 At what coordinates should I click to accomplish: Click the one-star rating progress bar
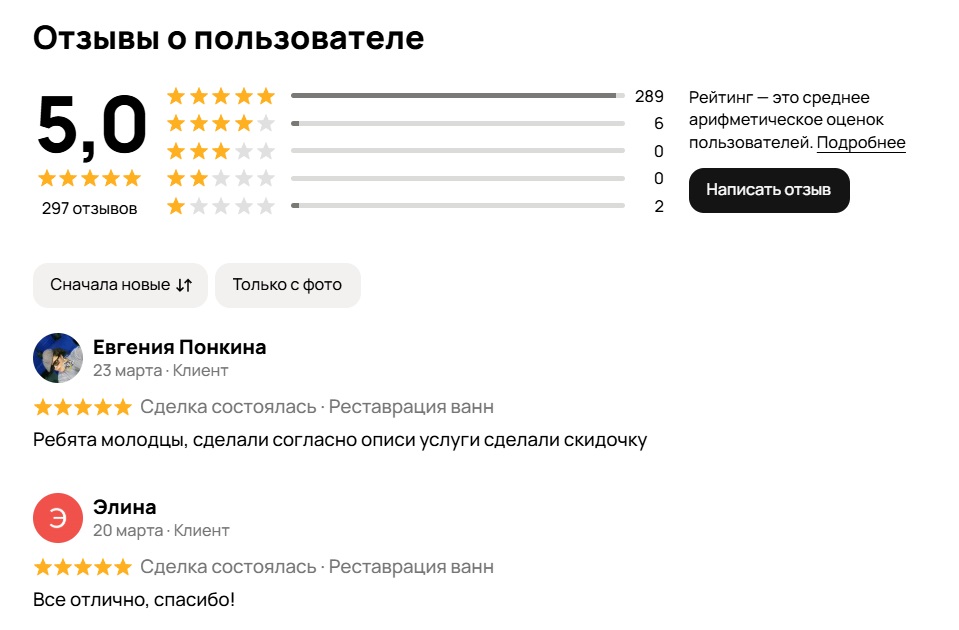[x=457, y=207]
